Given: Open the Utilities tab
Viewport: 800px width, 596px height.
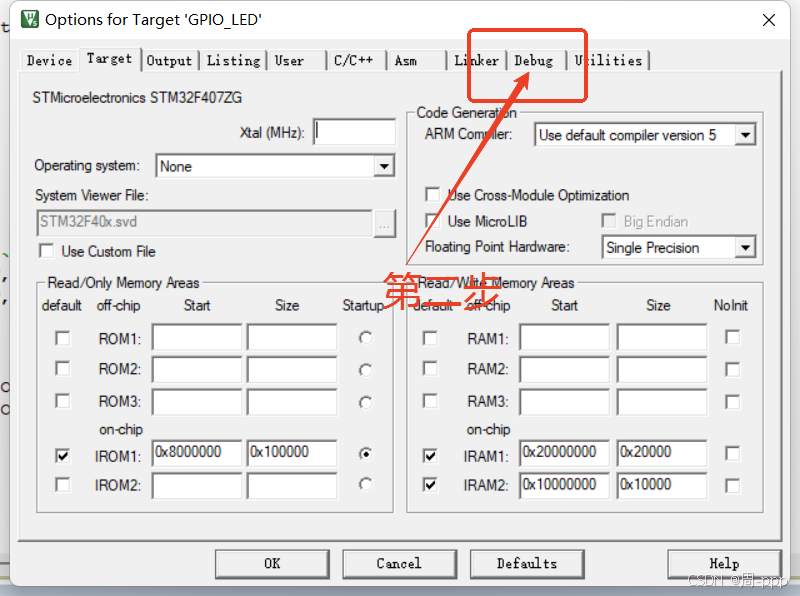Looking at the screenshot, I should tap(609, 60).
